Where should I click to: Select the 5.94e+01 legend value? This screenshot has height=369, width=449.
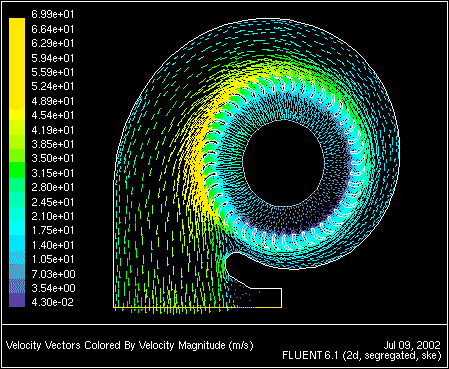coord(53,58)
